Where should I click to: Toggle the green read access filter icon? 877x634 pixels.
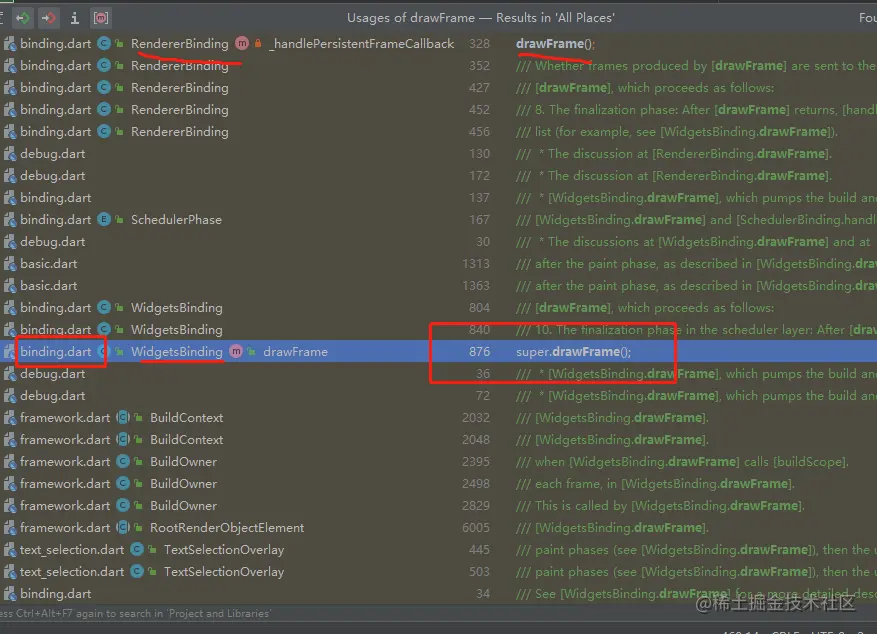point(23,18)
